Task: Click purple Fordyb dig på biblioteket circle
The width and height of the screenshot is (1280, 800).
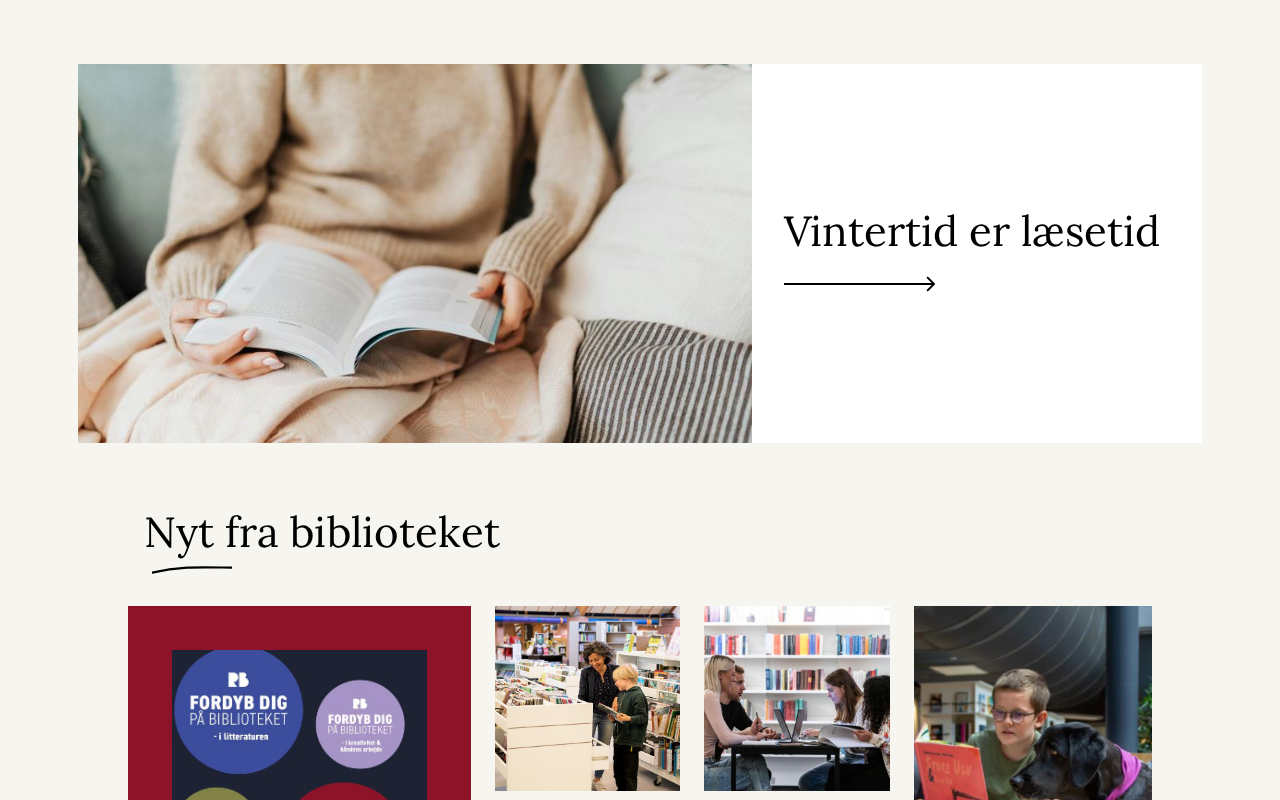Action: click(360, 724)
